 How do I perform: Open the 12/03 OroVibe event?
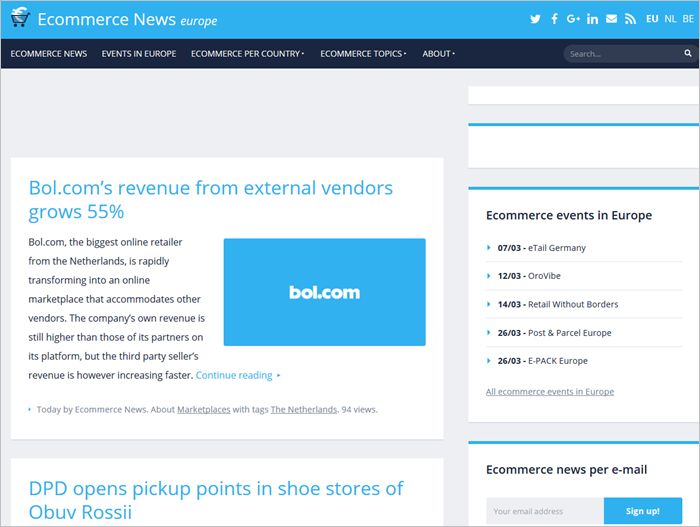(529, 276)
